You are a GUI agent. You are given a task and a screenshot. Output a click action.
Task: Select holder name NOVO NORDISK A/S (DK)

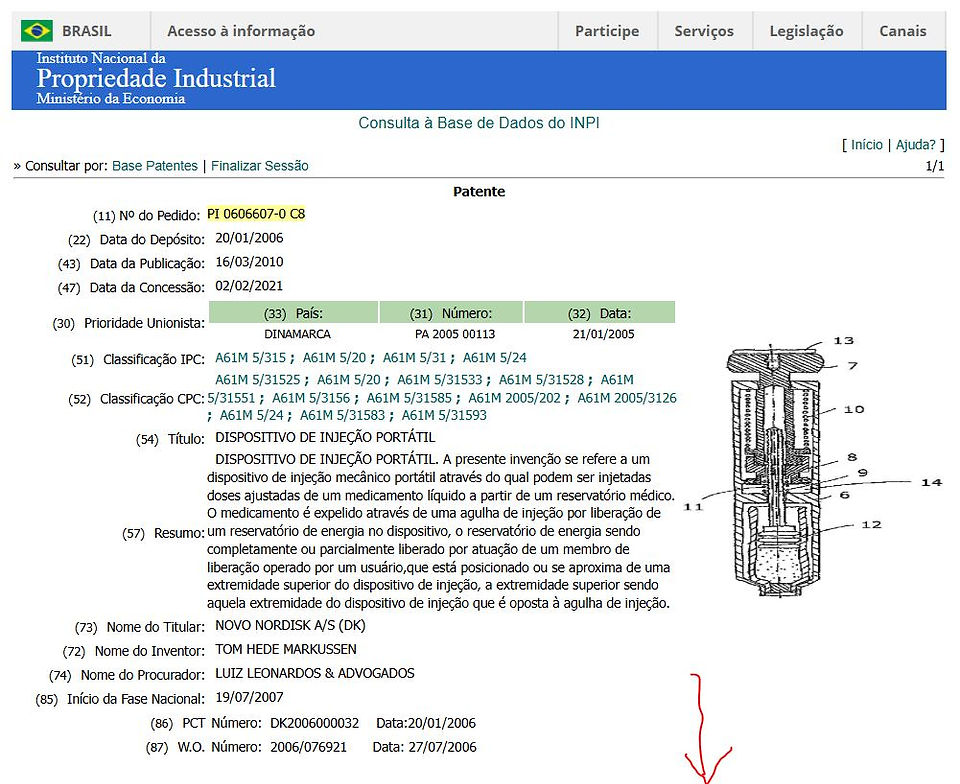[290, 625]
